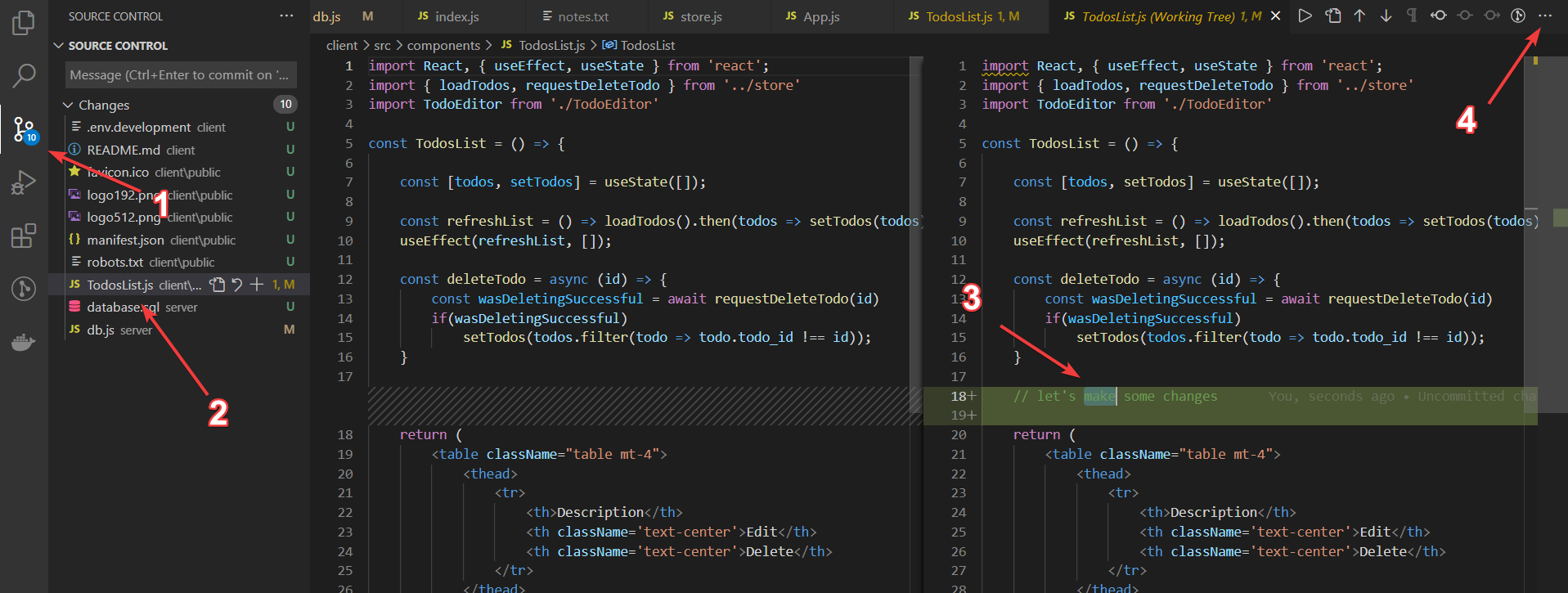The image size is (1568, 593).
Task: Select manifest.json in changes list
Action: [179, 240]
